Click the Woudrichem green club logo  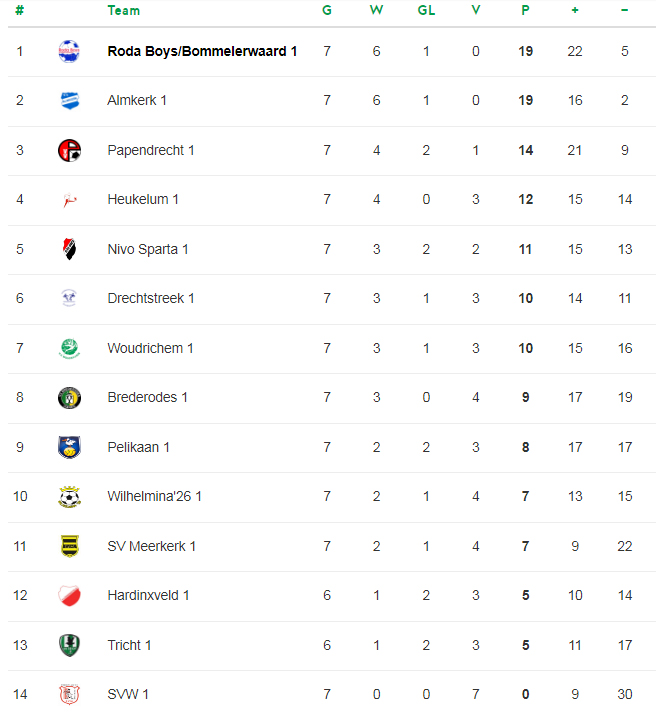coord(68,348)
